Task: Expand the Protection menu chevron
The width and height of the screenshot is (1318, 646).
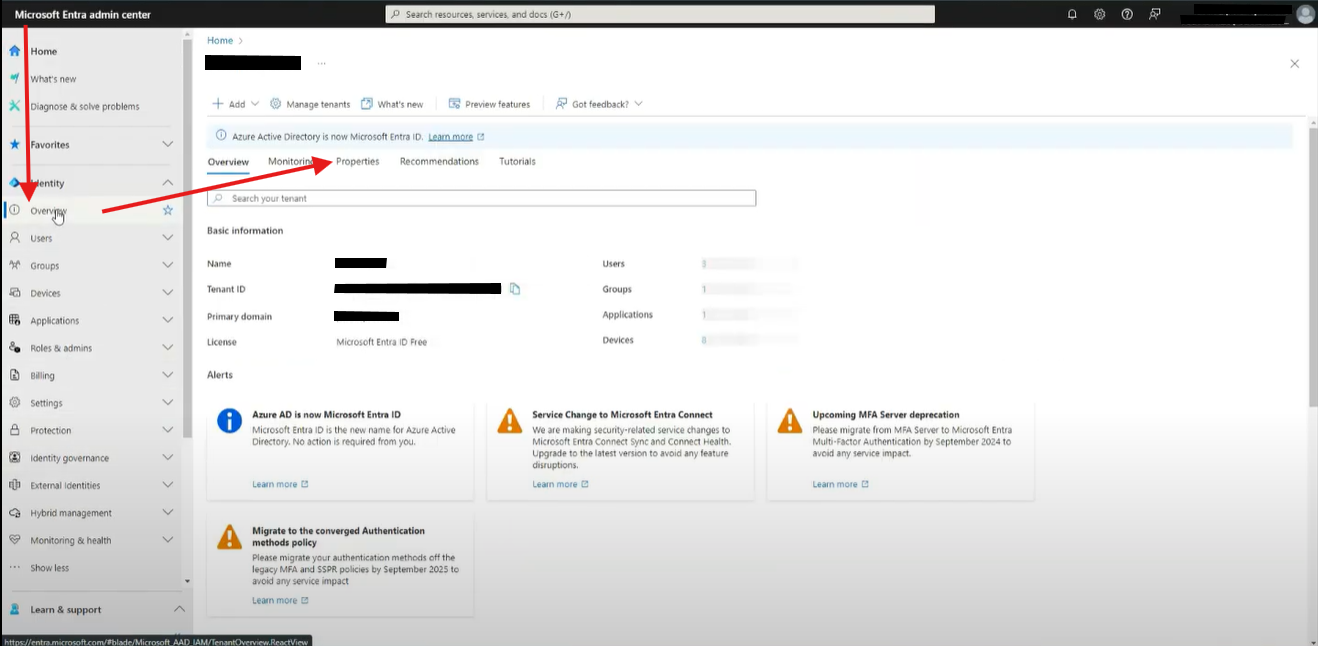Action: click(x=168, y=430)
